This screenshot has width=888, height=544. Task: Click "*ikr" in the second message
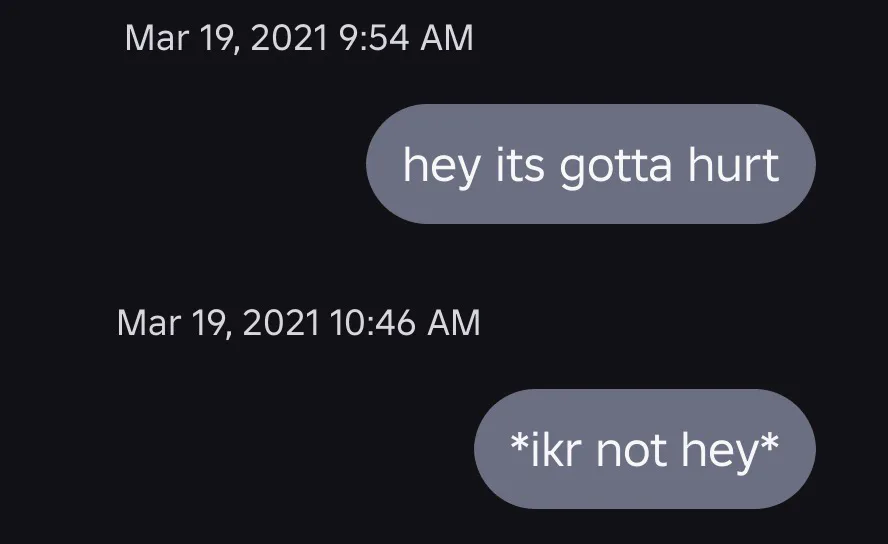546,450
